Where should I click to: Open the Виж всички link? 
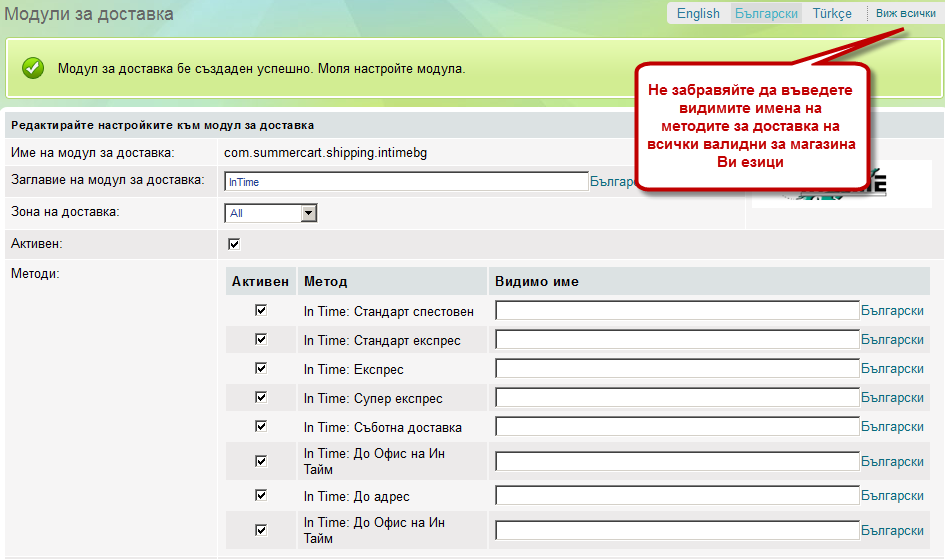point(905,13)
